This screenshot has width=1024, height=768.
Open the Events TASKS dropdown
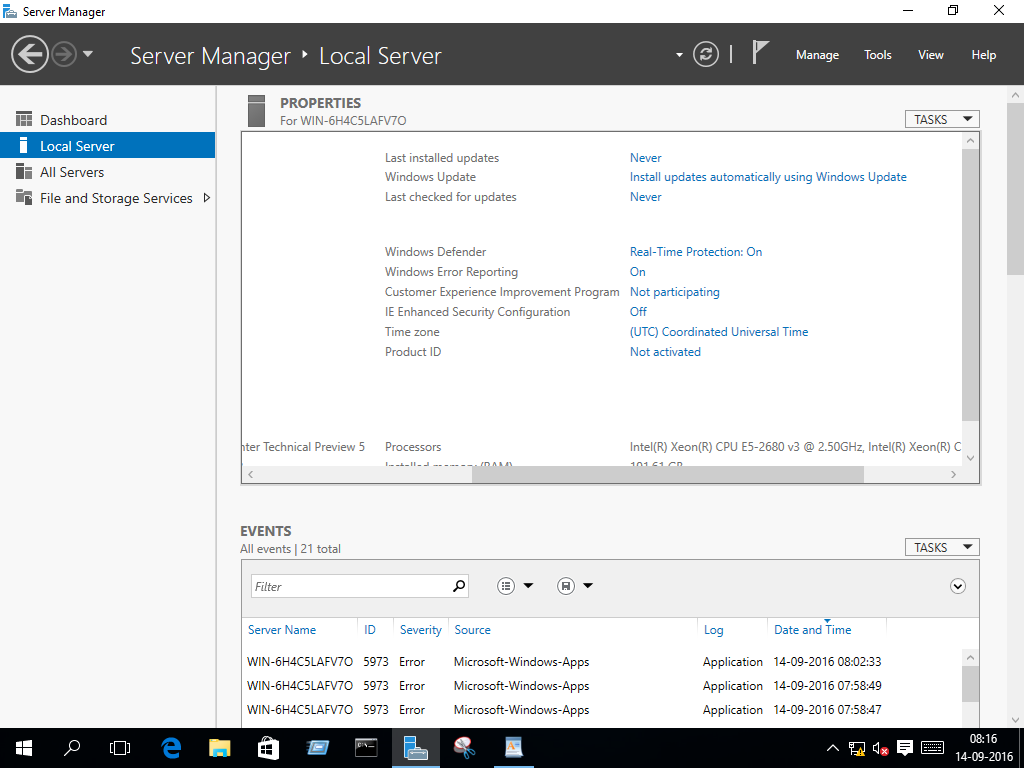click(942, 547)
